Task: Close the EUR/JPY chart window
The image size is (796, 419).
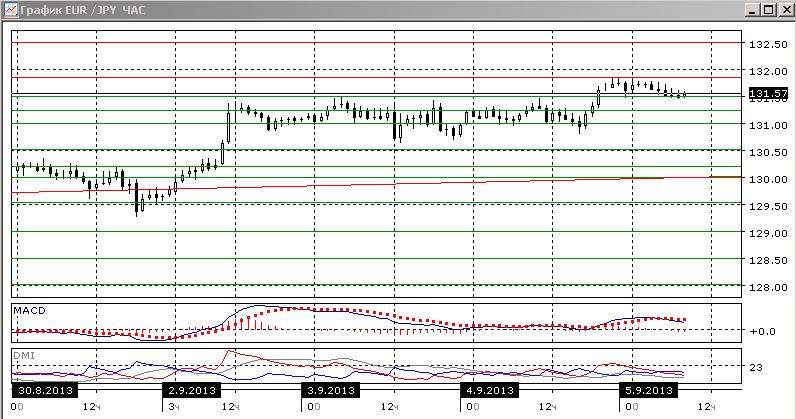Action: pyautogui.click(x=785, y=10)
